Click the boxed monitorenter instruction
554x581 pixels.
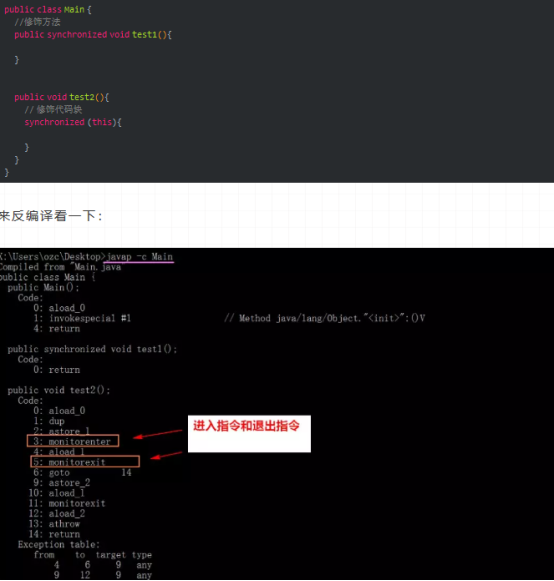(x=73, y=441)
